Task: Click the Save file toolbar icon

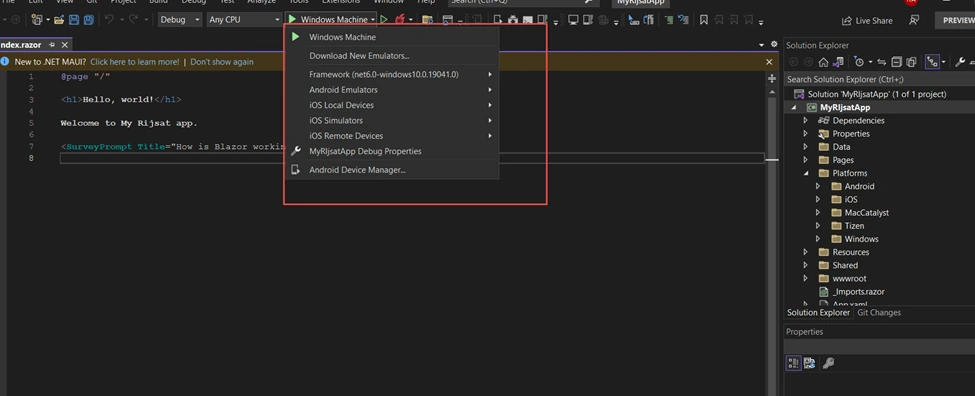Action: click(x=74, y=20)
